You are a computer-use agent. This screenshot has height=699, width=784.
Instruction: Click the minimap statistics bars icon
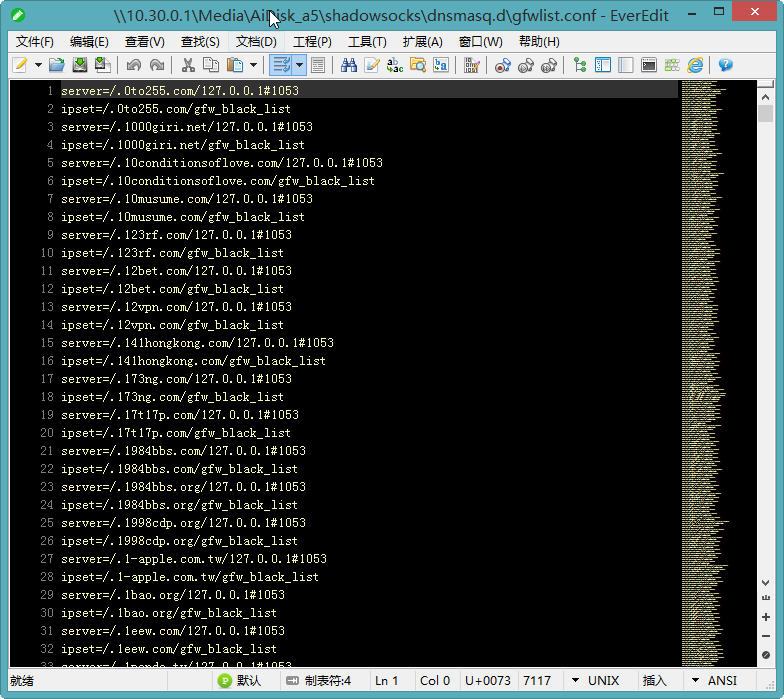pos(766,598)
